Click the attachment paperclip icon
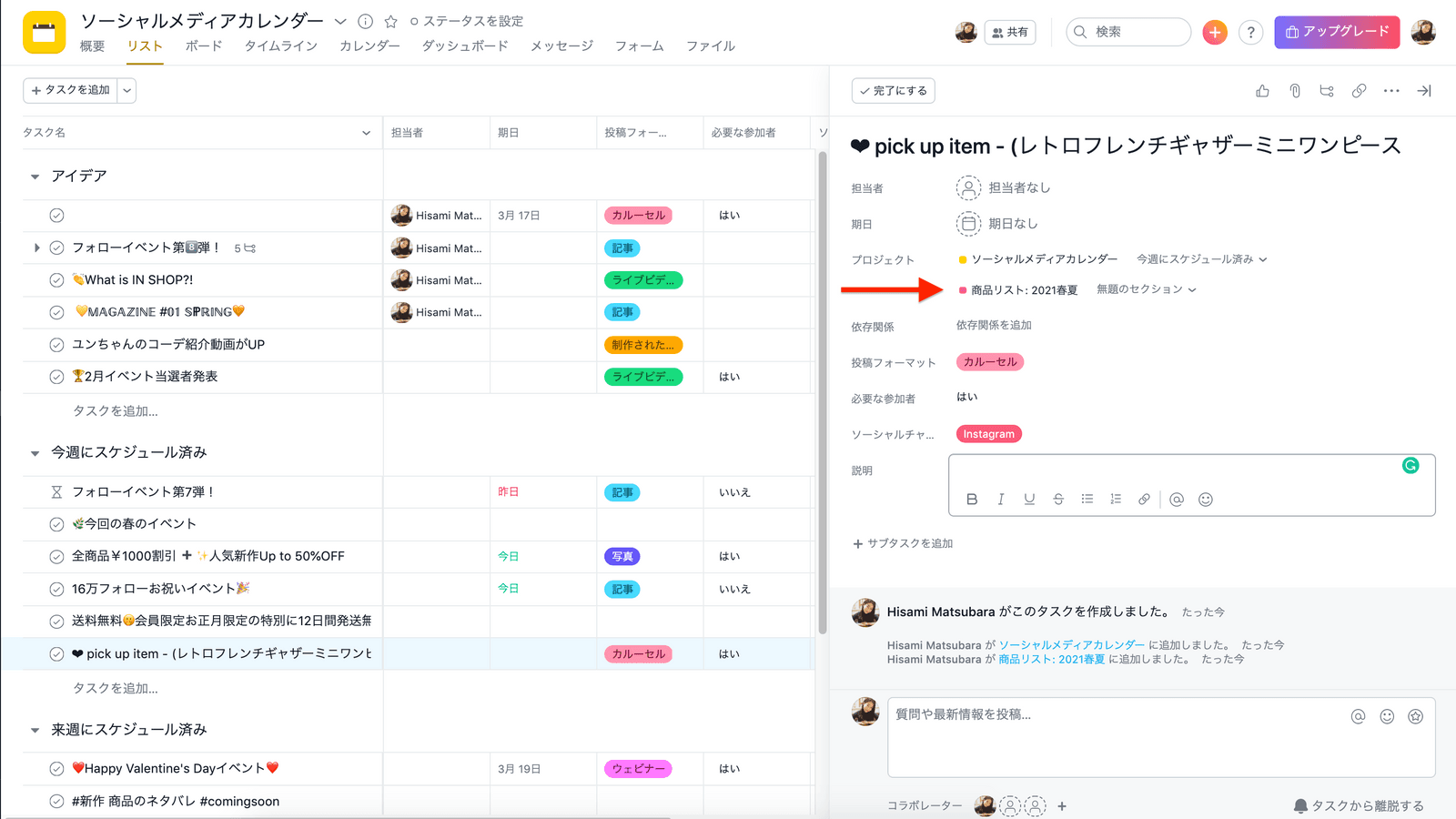 click(x=1295, y=91)
